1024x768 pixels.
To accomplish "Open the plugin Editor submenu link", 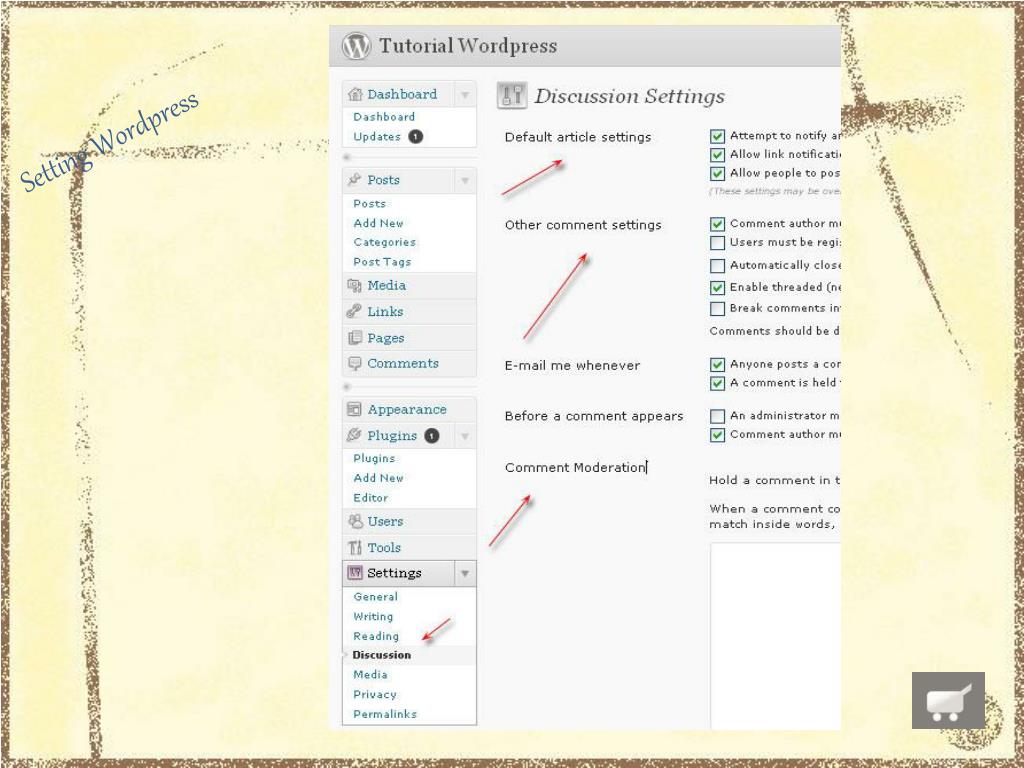I will pyautogui.click(x=370, y=498).
